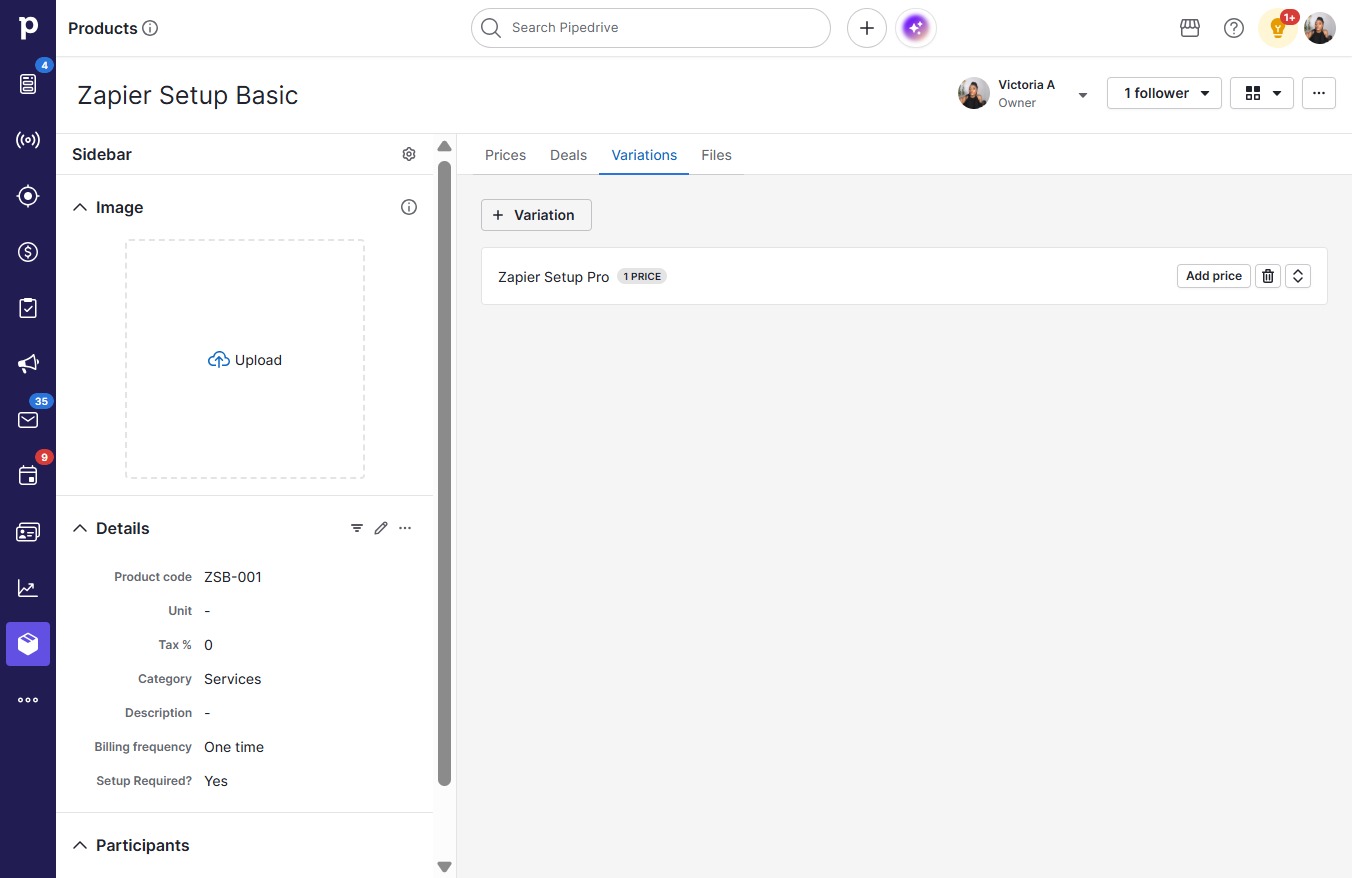Open the Details section more options ellipsis
The width and height of the screenshot is (1352, 878).
(405, 528)
